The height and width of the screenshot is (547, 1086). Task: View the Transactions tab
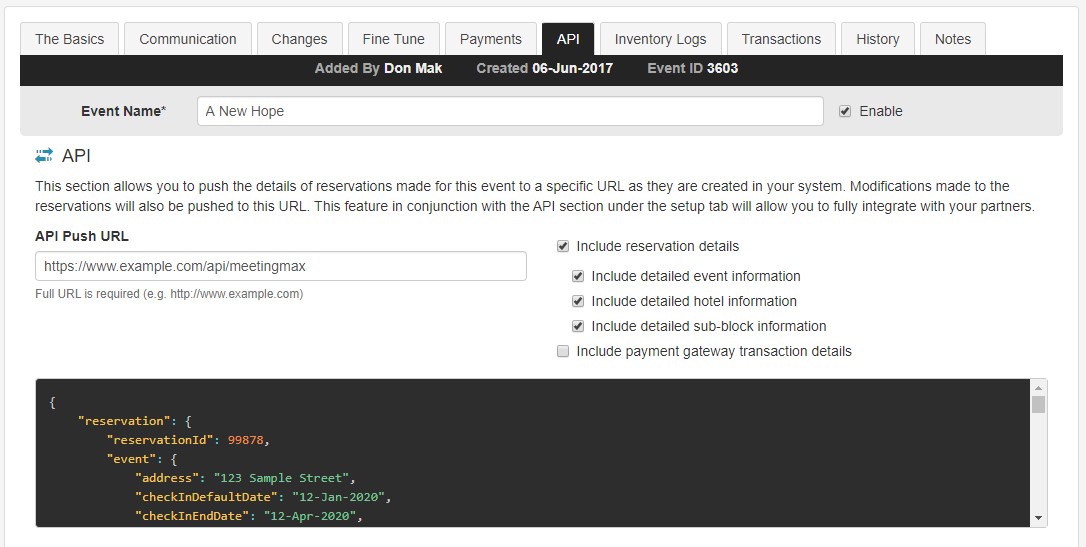pyautogui.click(x=781, y=39)
